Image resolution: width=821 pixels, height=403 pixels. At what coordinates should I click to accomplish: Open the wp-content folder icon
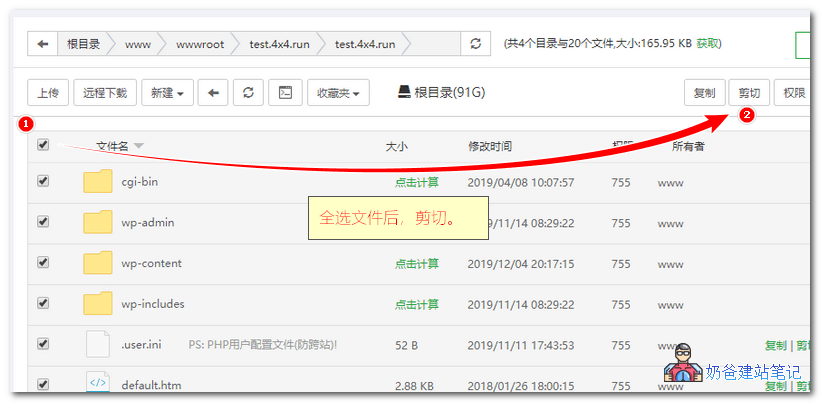point(98,263)
